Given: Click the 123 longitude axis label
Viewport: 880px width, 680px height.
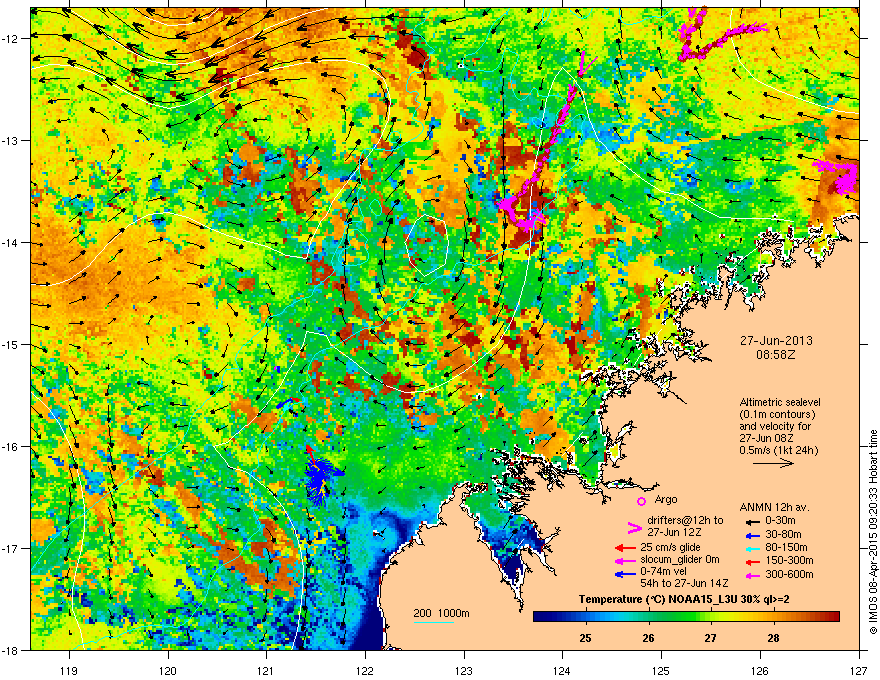Looking at the screenshot, I should point(464,670).
